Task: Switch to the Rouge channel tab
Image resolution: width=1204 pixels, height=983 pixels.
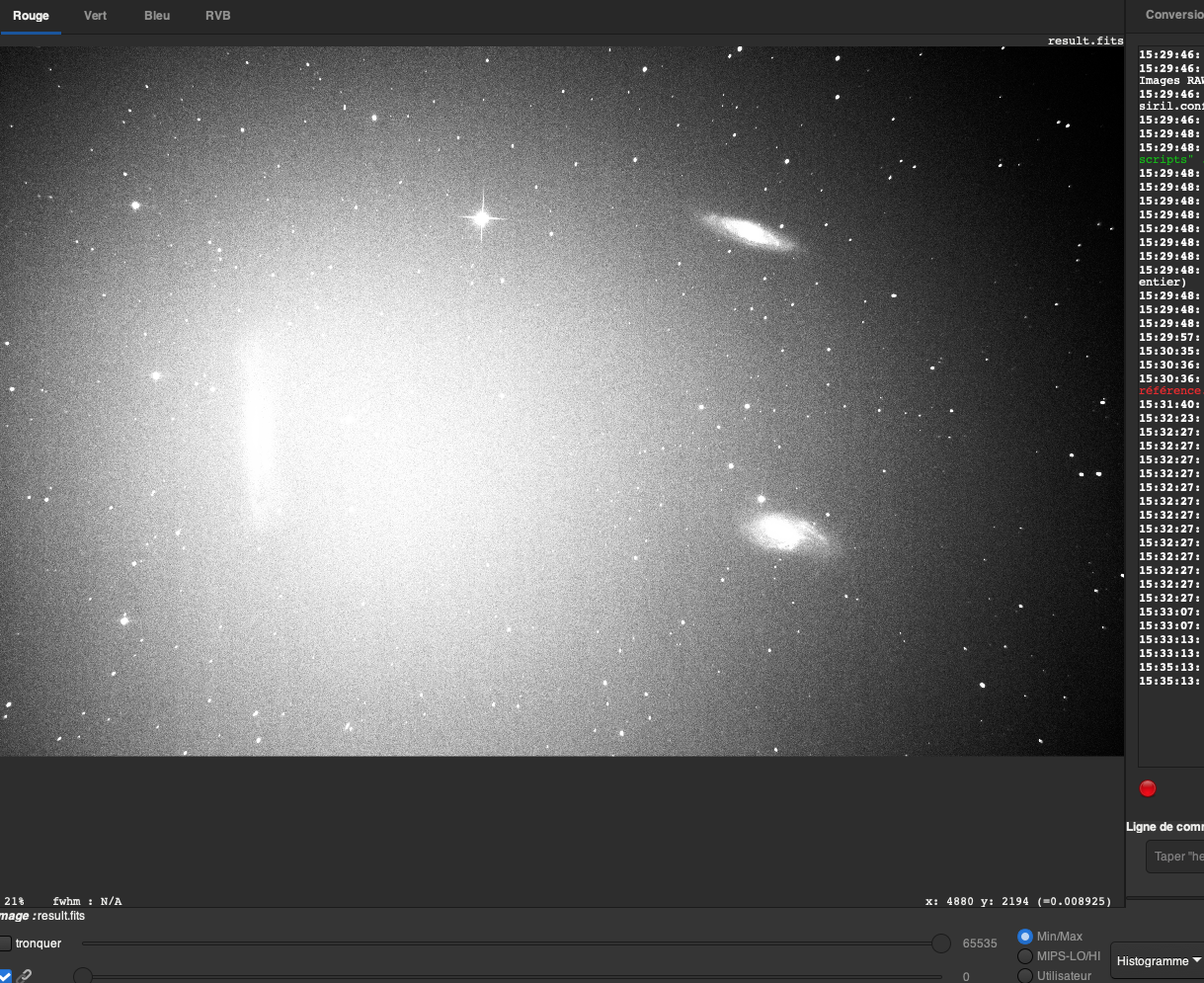Action: (31, 16)
